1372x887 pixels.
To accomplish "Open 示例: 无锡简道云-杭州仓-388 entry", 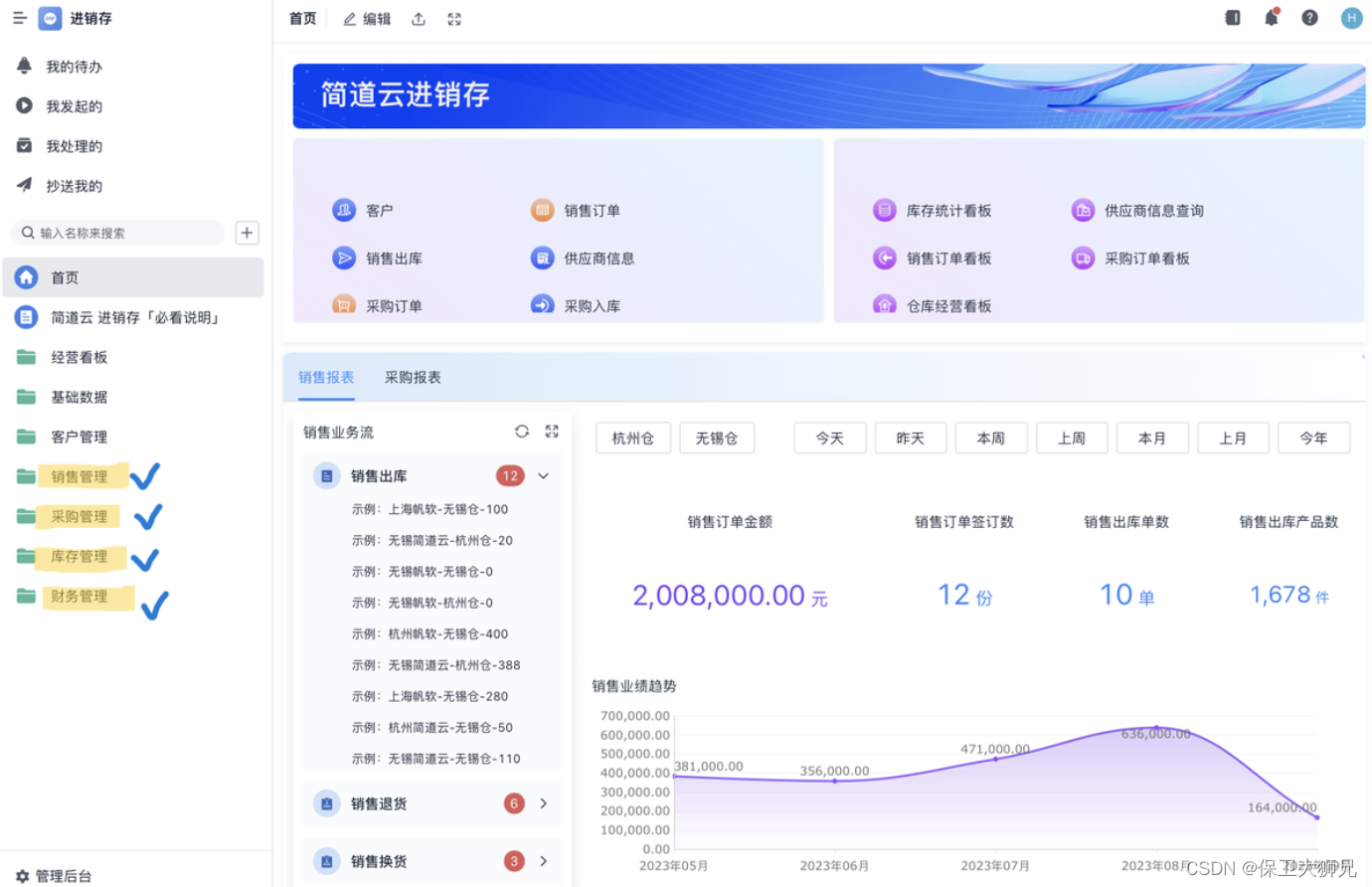I will point(435,665).
